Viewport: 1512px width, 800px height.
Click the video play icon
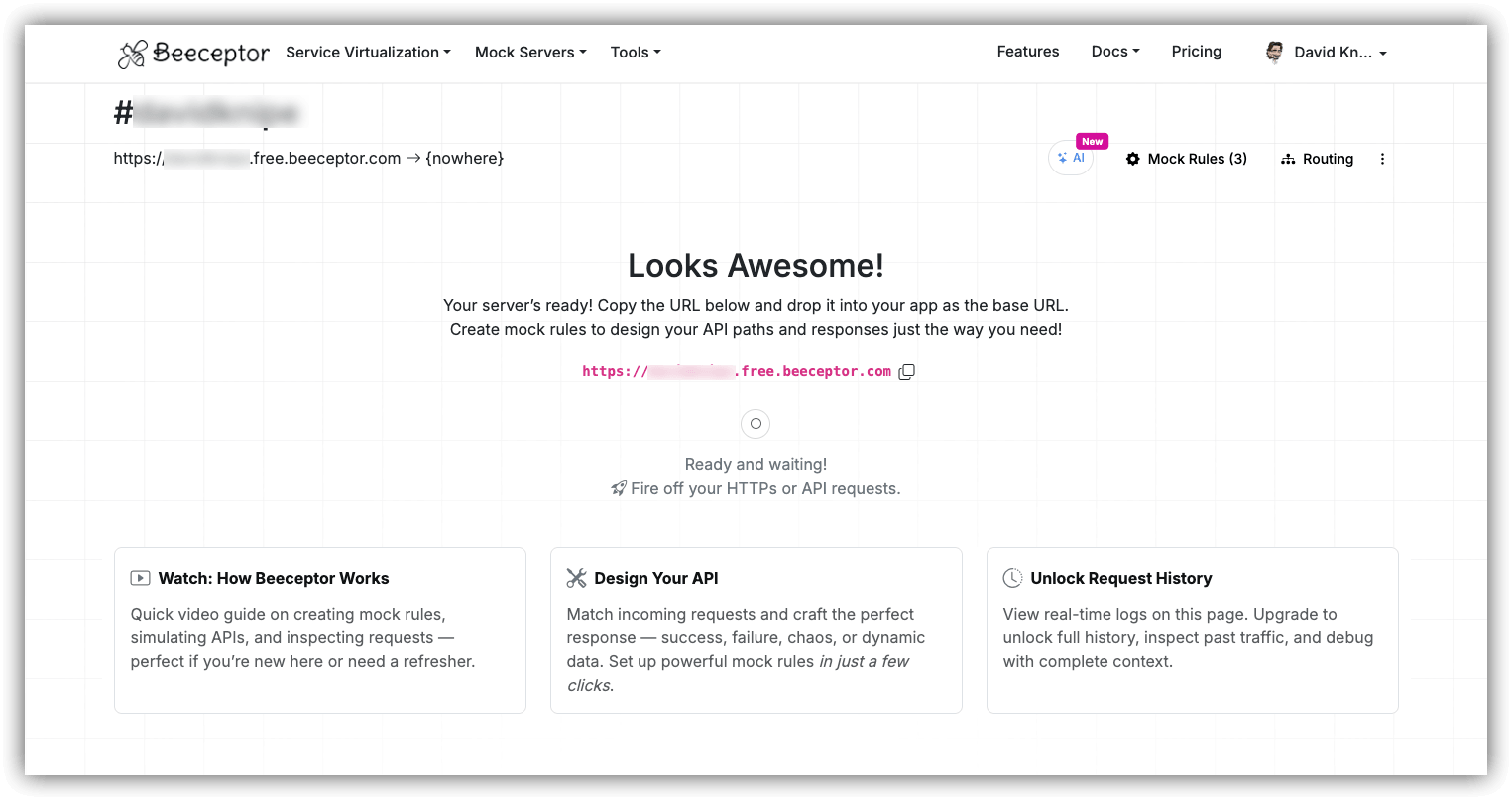[x=141, y=578]
